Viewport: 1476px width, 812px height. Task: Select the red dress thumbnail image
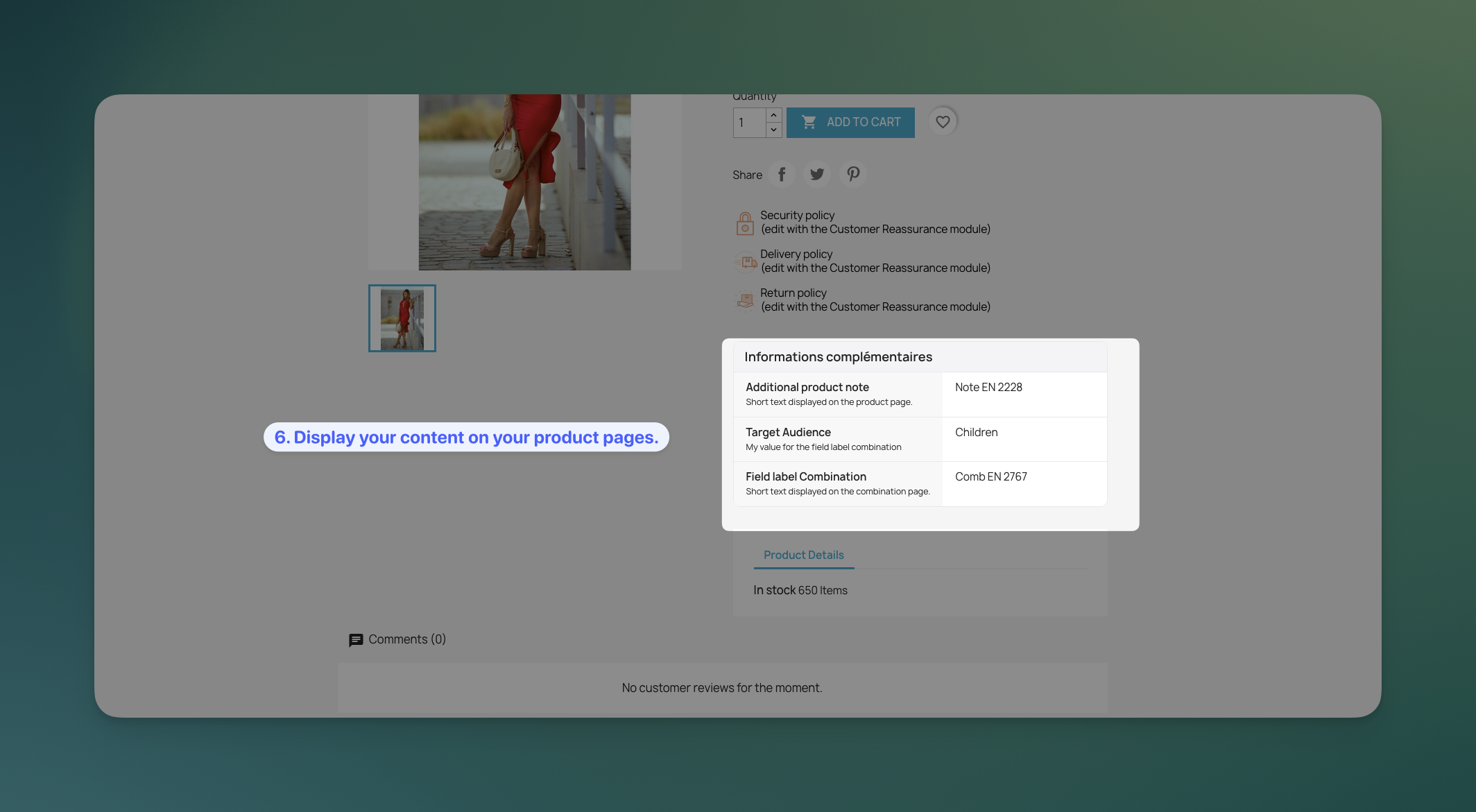coord(402,318)
